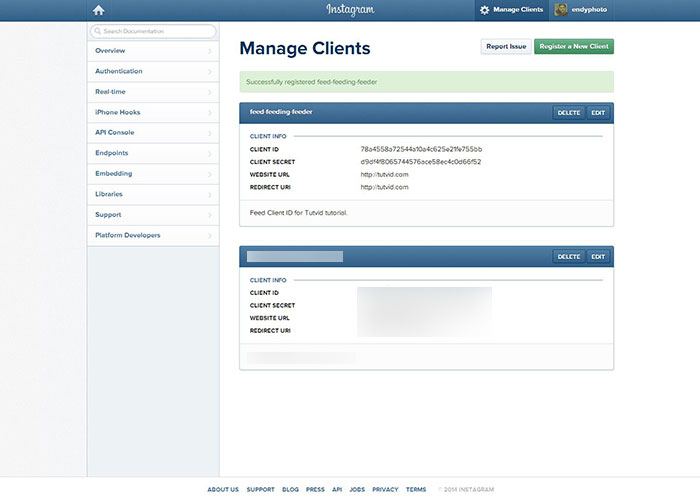Open the Libraries section
Image resolution: width=700 pixels, height=500 pixels.
pyautogui.click(x=153, y=194)
